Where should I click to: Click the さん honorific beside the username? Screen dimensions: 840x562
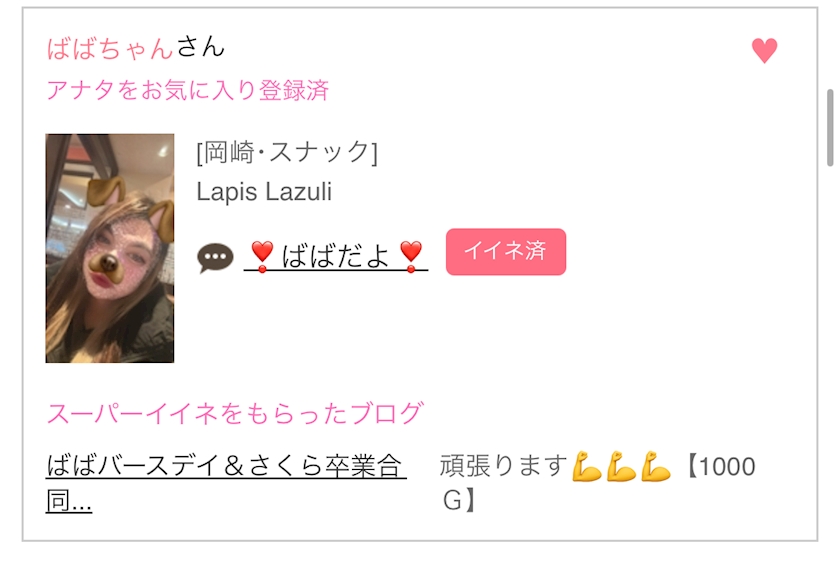tap(200, 47)
